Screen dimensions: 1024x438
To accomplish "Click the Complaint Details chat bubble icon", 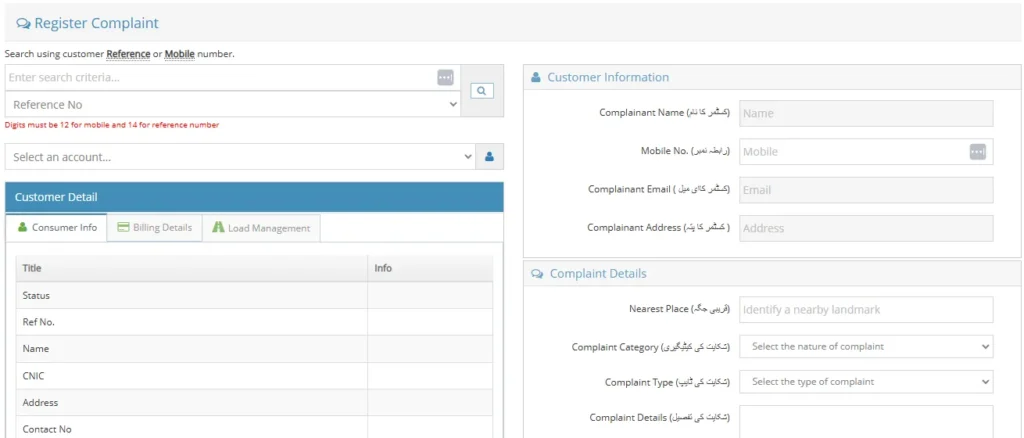I will coord(537,274).
